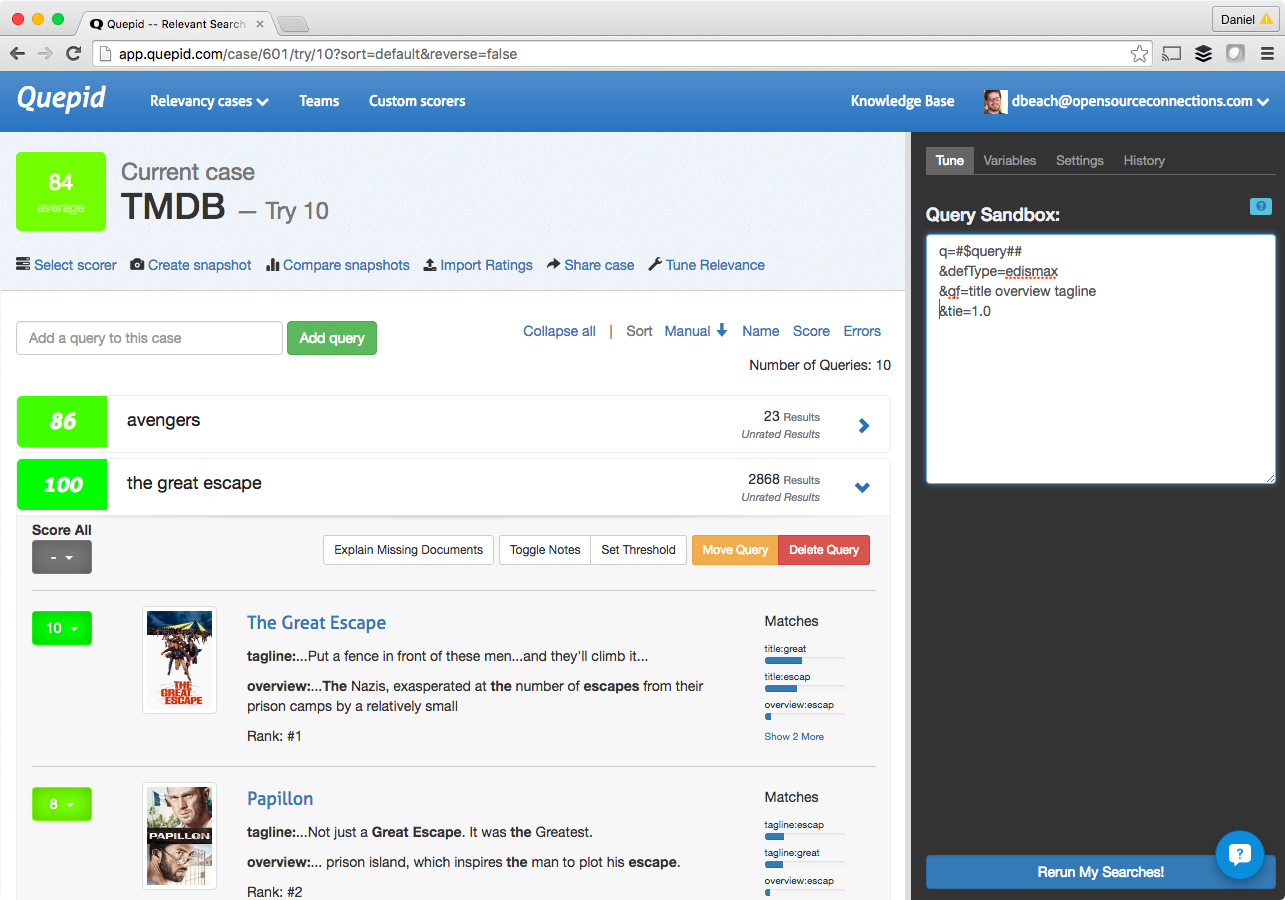
Task: Sort queries by Errors
Action: tap(862, 331)
